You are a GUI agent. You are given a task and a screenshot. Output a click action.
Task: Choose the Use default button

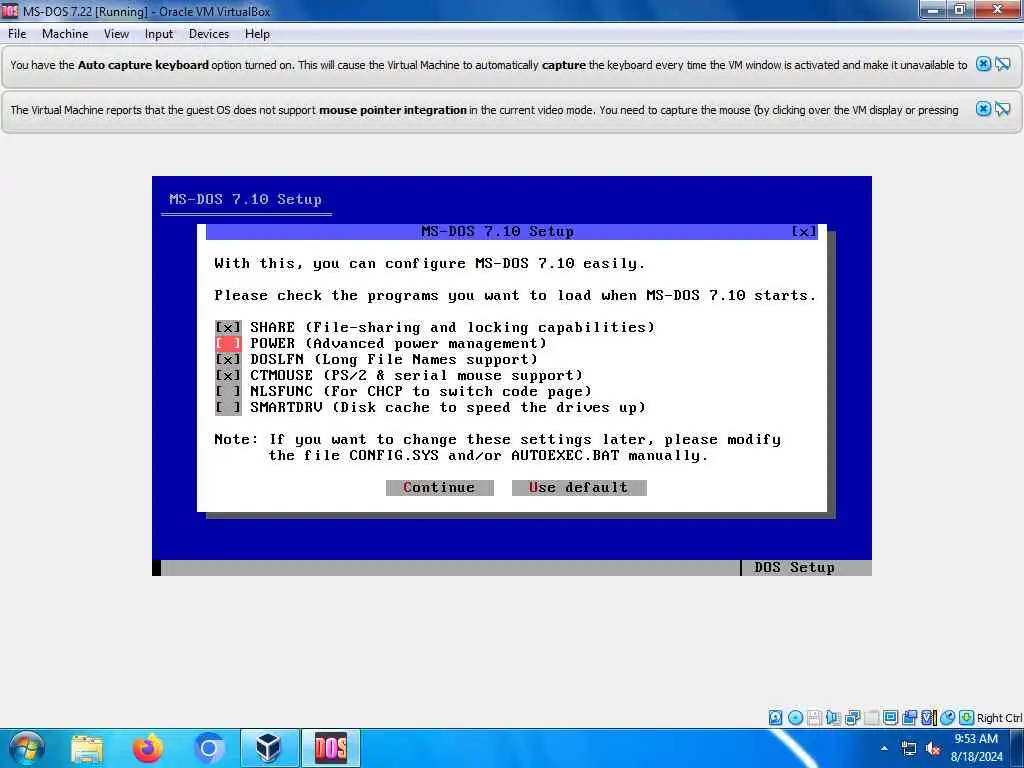pos(579,488)
